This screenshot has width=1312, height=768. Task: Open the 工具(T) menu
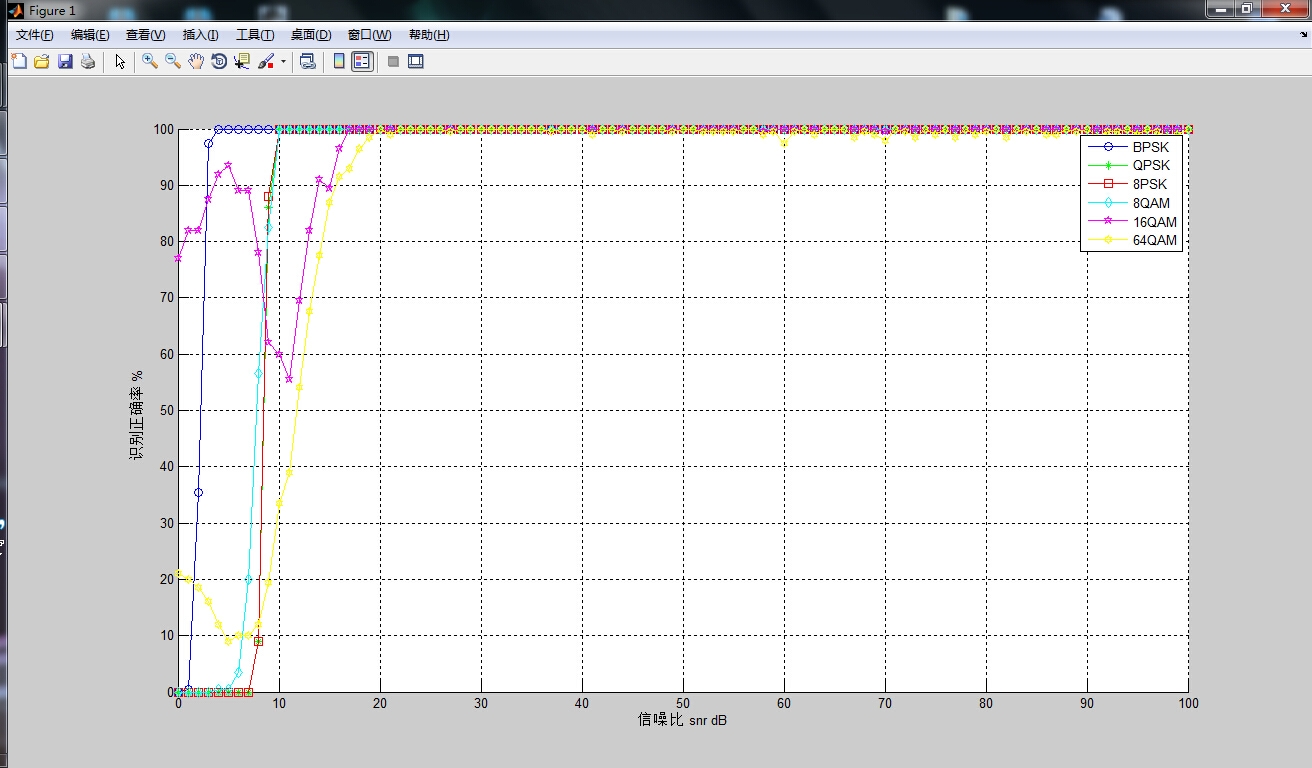click(x=255, y=35)
